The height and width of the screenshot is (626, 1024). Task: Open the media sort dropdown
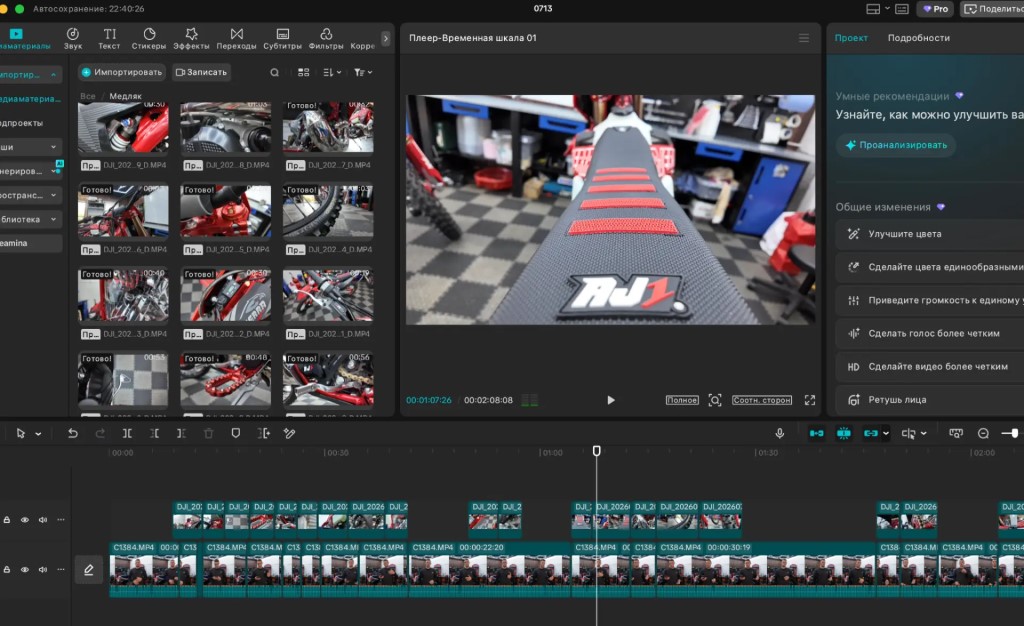332,72
